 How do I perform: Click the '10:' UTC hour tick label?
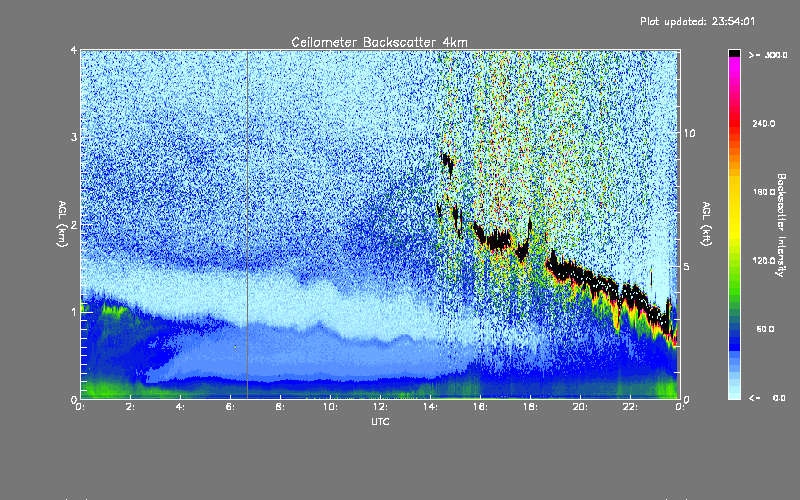[x=331, y=407]
